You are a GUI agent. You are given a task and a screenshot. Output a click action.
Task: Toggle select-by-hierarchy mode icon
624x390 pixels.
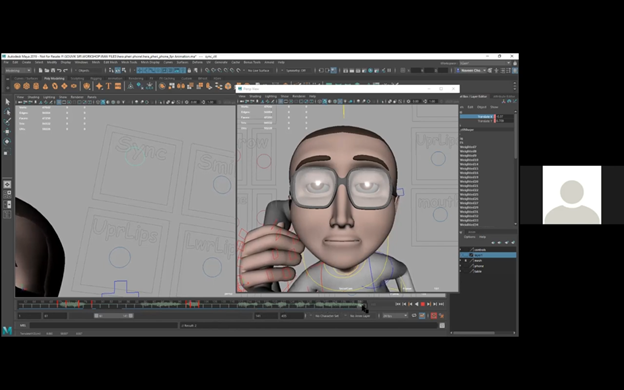point(111,70)
